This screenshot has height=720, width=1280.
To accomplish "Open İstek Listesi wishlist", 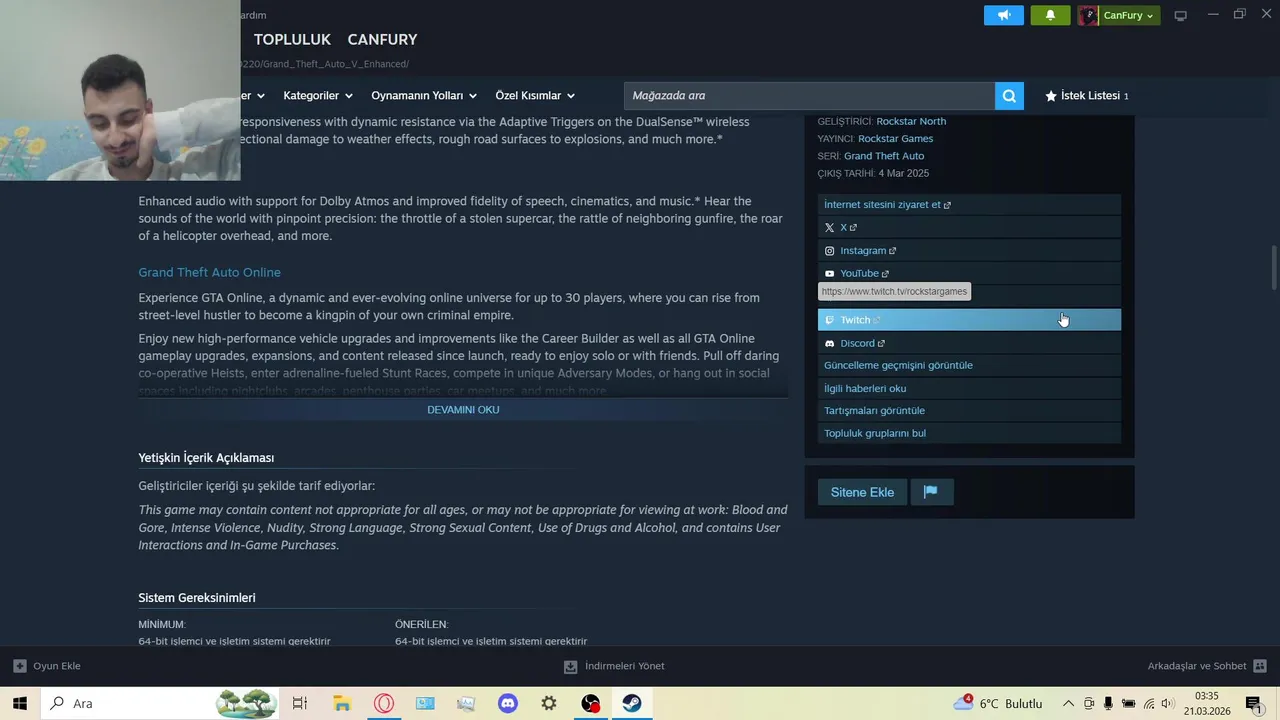I will [1086, 96].
